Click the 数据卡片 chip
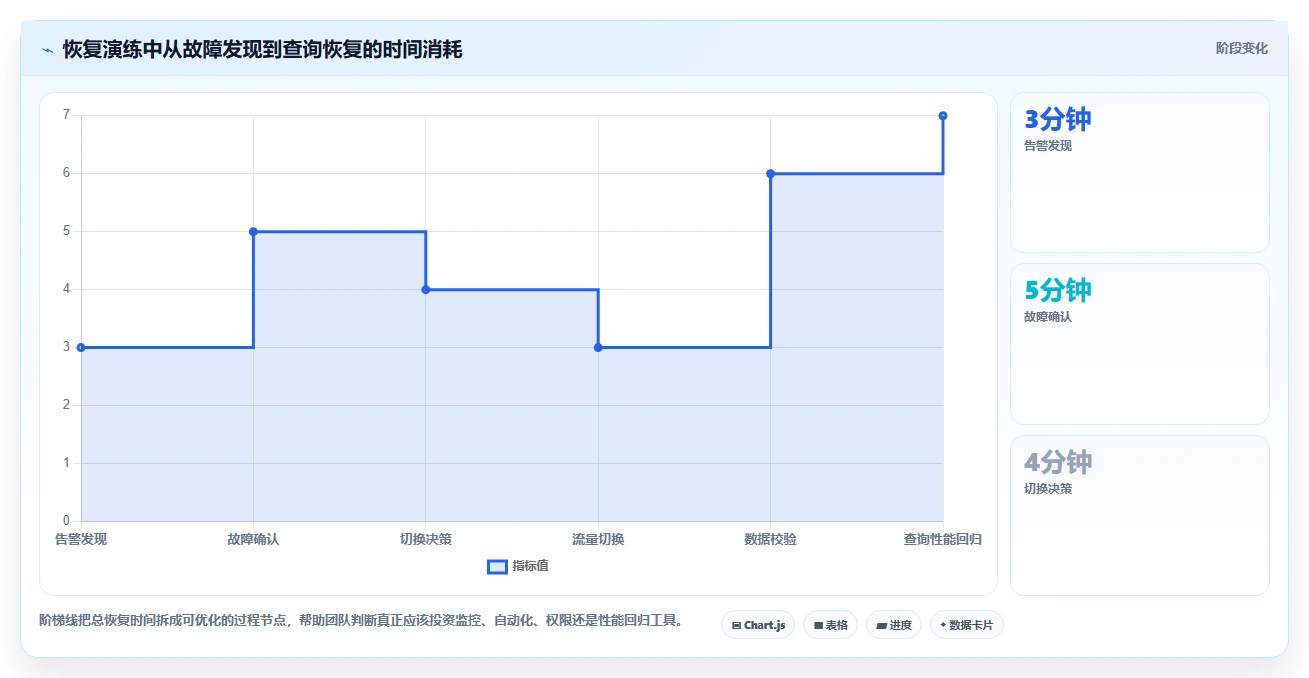 pos(967,625)
